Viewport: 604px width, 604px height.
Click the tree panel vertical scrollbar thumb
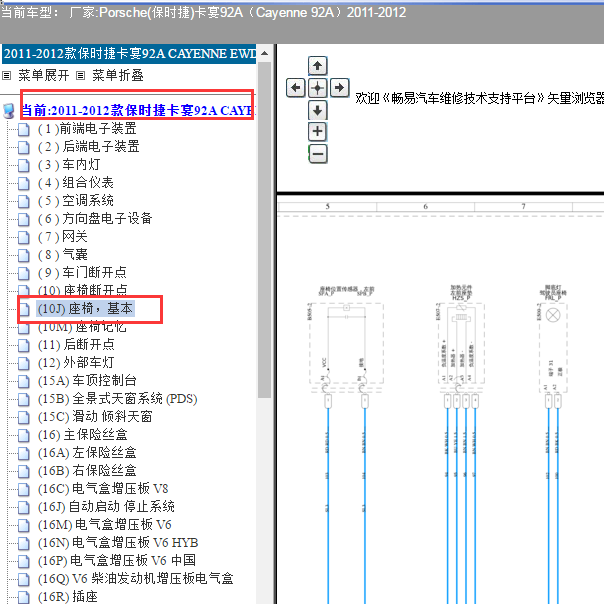(x=265, y=230)
